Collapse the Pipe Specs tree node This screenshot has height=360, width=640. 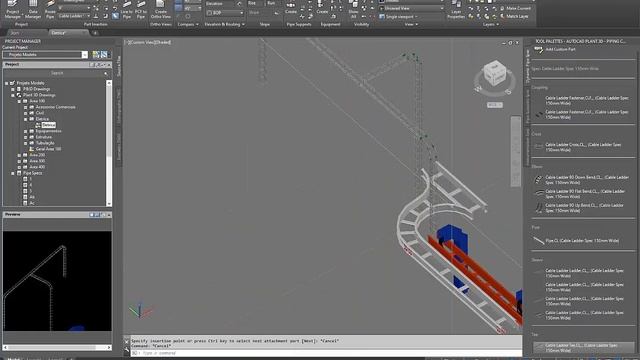[13, 173]
